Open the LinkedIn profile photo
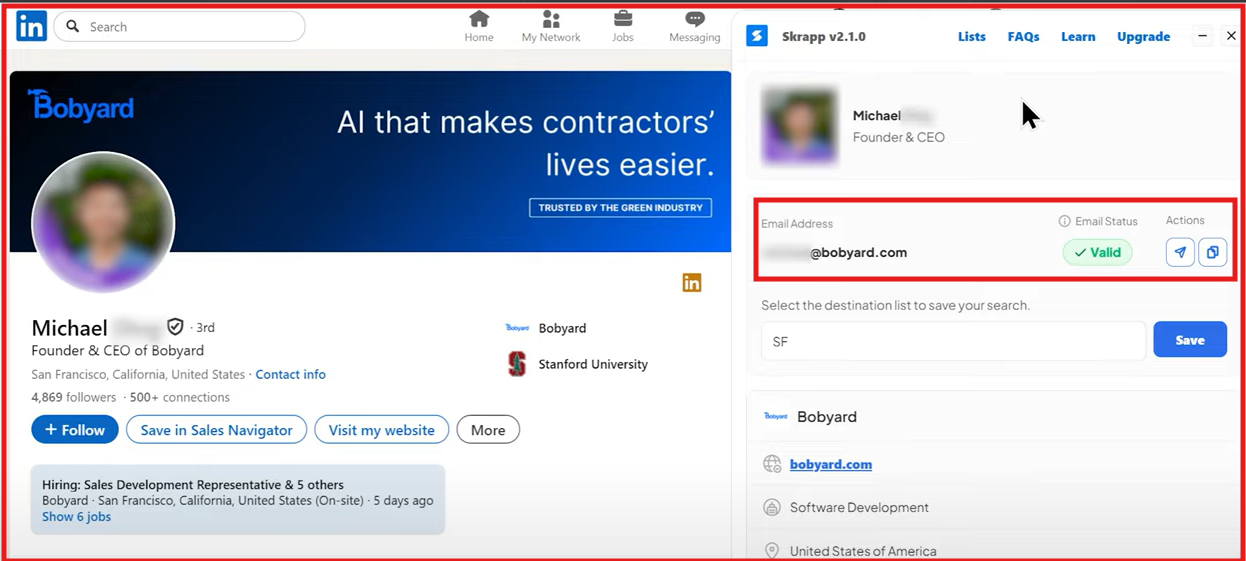The height and width of the screenshot is (561, 1246). 103,222
